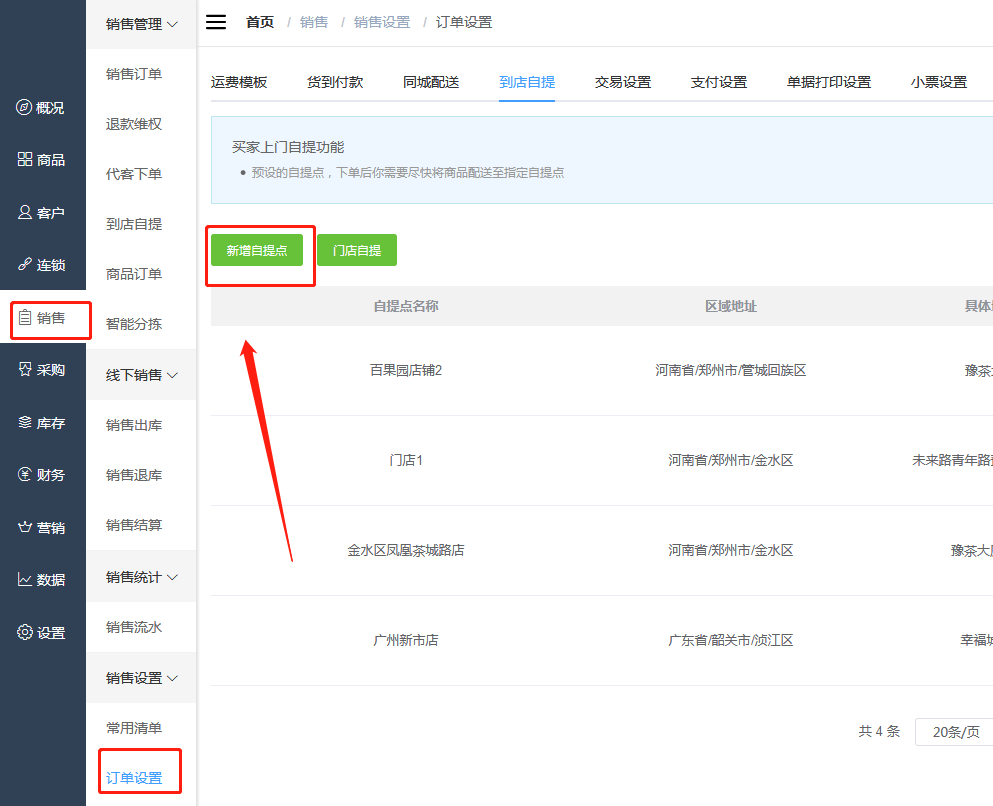Switch to the 货到付款 tab
The height and width of the screenshot is (806, 993).
tap(335, 82)
